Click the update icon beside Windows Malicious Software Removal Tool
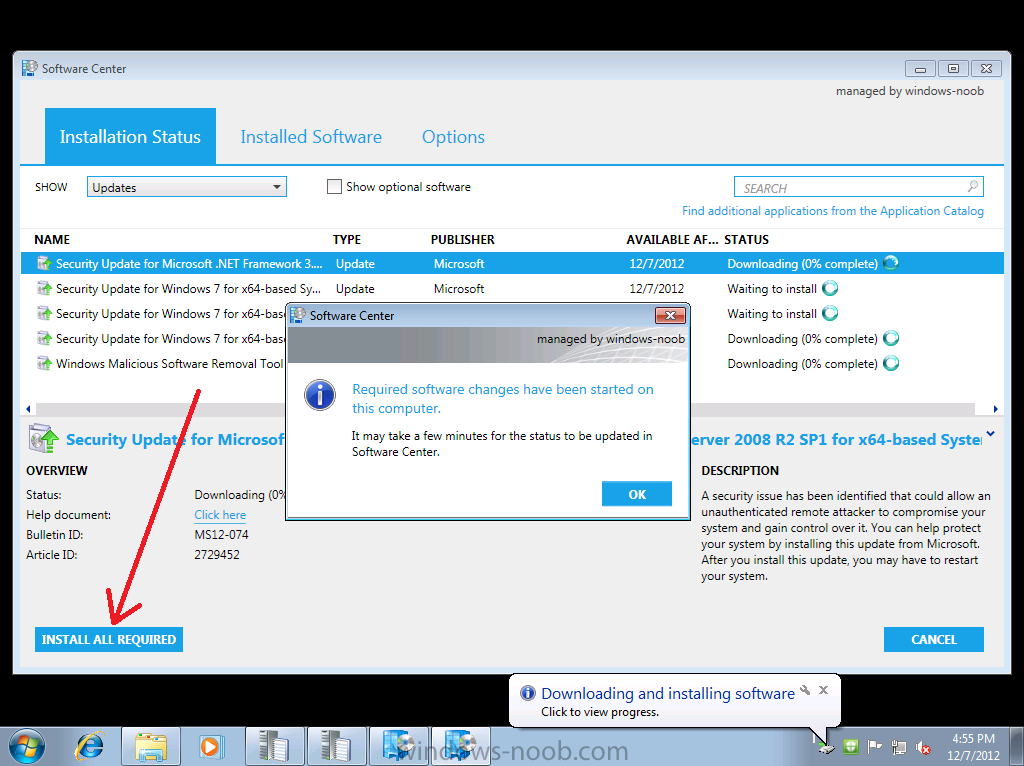Screen dimensions: 1024x766 pyautogui.click(x=44, y=363)
